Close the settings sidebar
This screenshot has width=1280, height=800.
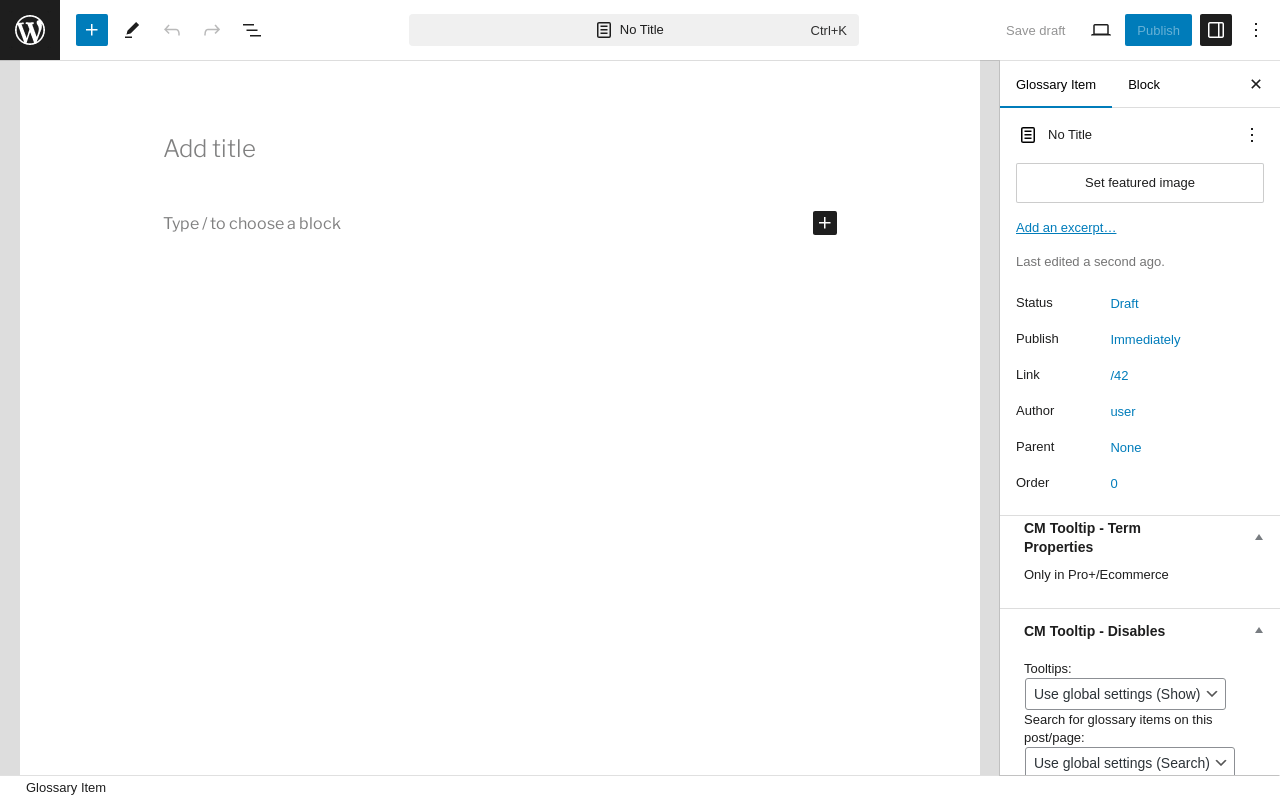coord(1256,84)
